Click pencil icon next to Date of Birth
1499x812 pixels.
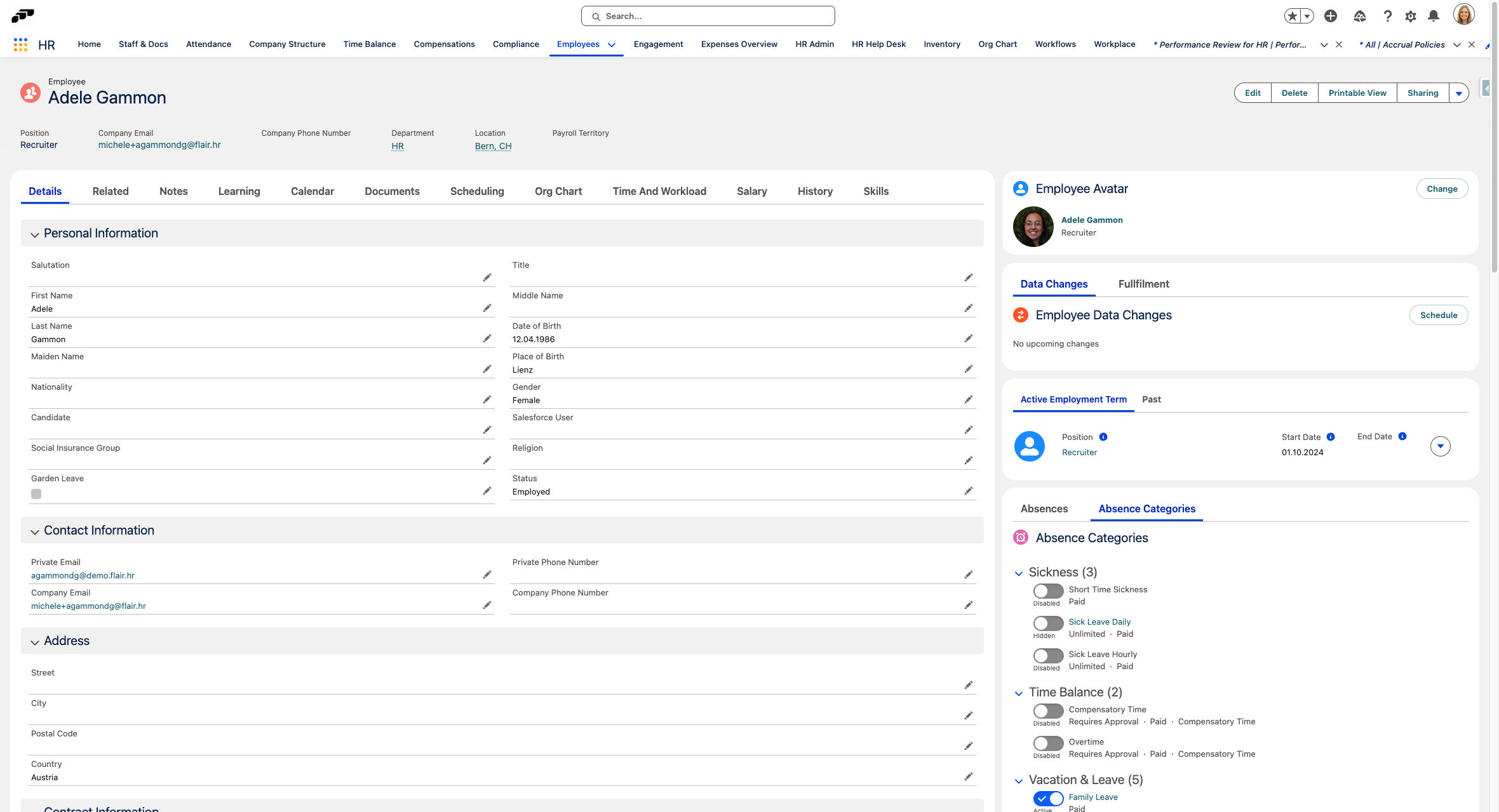tap(968, 339)
